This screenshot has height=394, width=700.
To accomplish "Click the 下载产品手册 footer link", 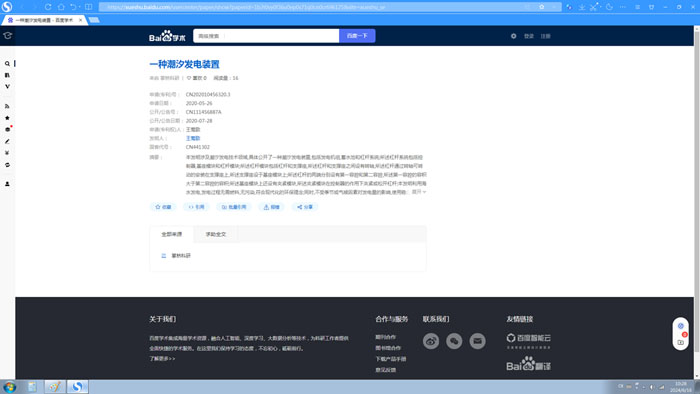I will click(391, 359).
